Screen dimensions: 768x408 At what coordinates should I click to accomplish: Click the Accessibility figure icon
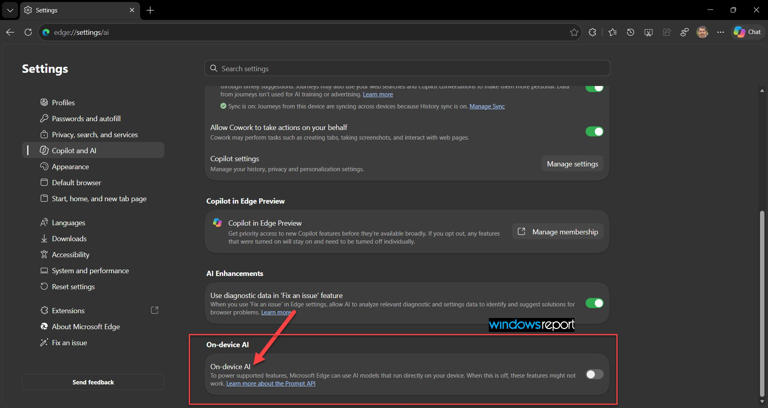[44, 255]
